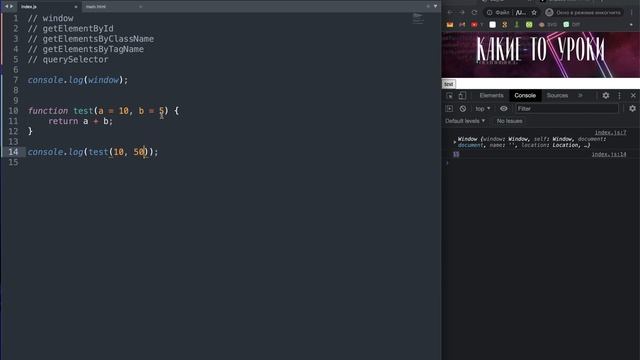
Task: Click the No Issues label
Action: click(509, 121)
